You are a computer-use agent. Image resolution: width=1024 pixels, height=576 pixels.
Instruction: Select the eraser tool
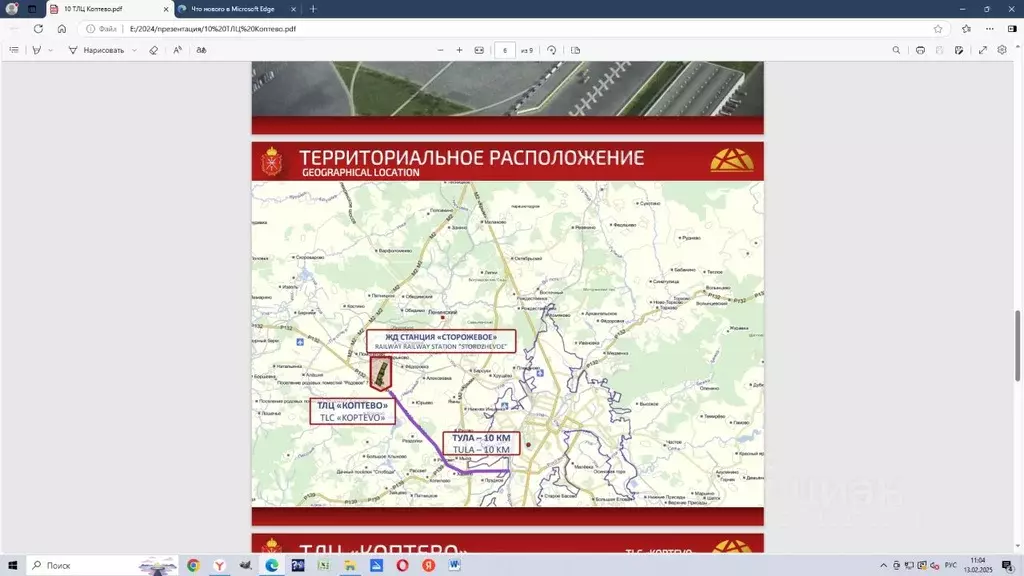click(x=153, y=50)
